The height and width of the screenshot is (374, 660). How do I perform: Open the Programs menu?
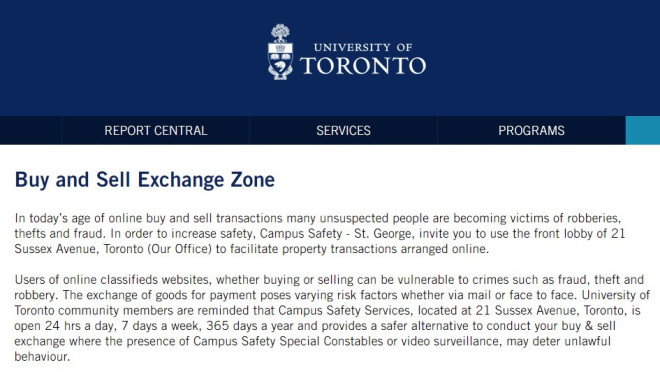(x=531, y=130)
